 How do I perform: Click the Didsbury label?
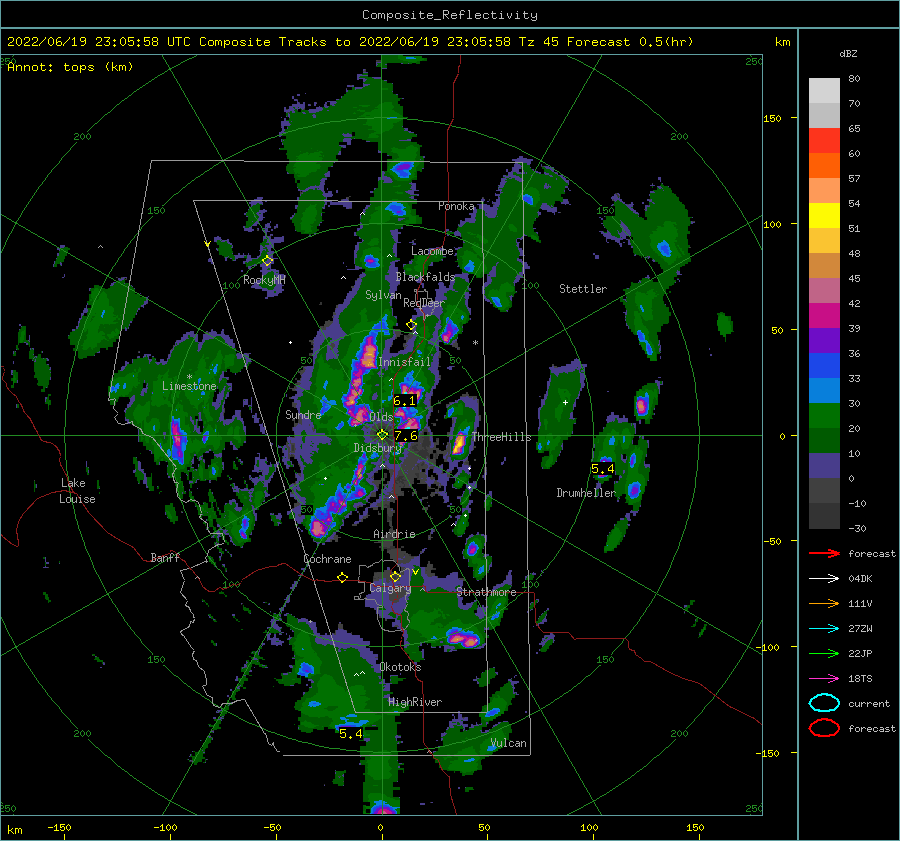[377, 448]
